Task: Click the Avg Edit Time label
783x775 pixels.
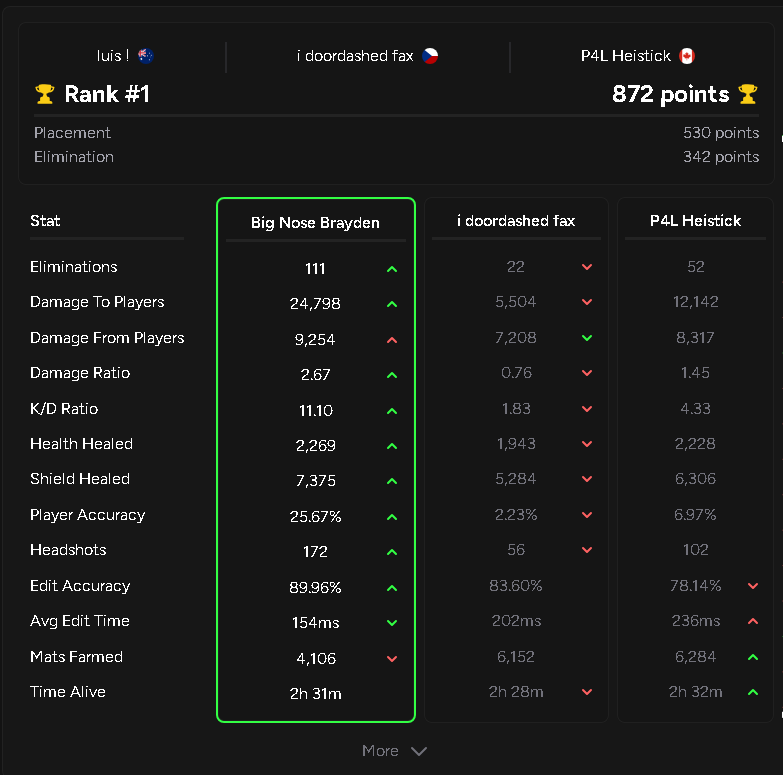Action: [80, 621]
